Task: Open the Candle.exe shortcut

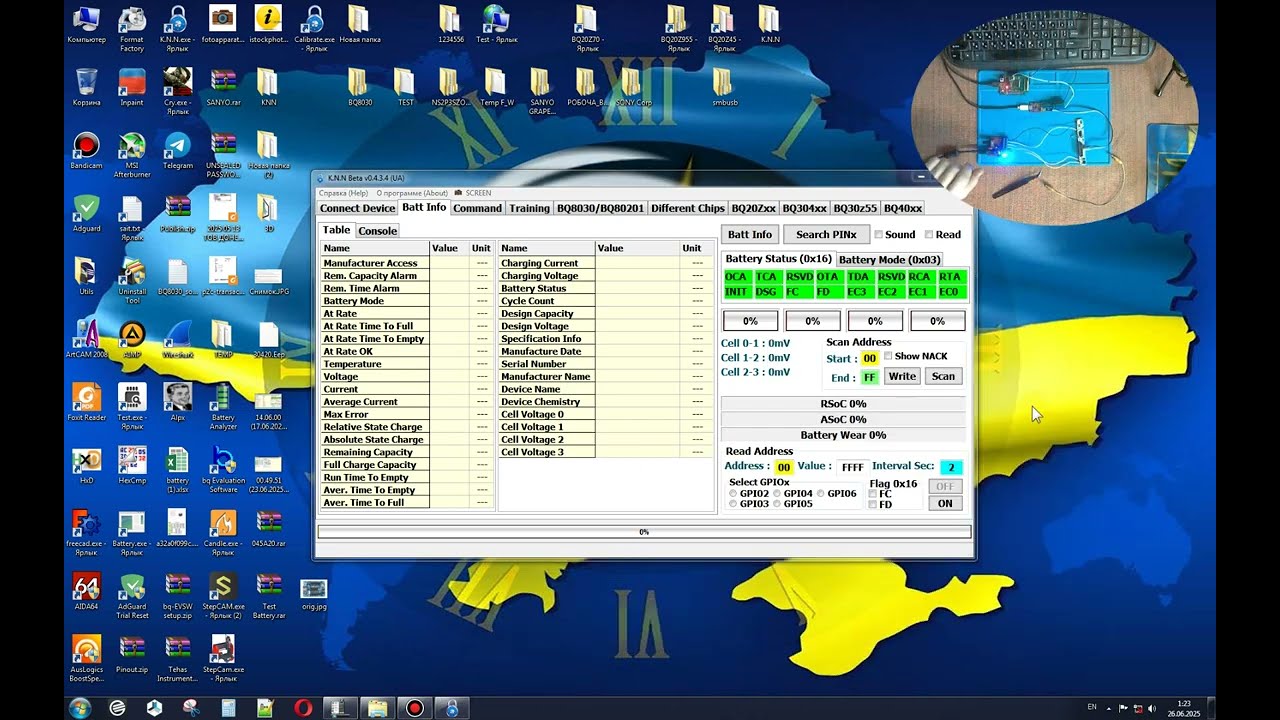Action: (223, 533)
